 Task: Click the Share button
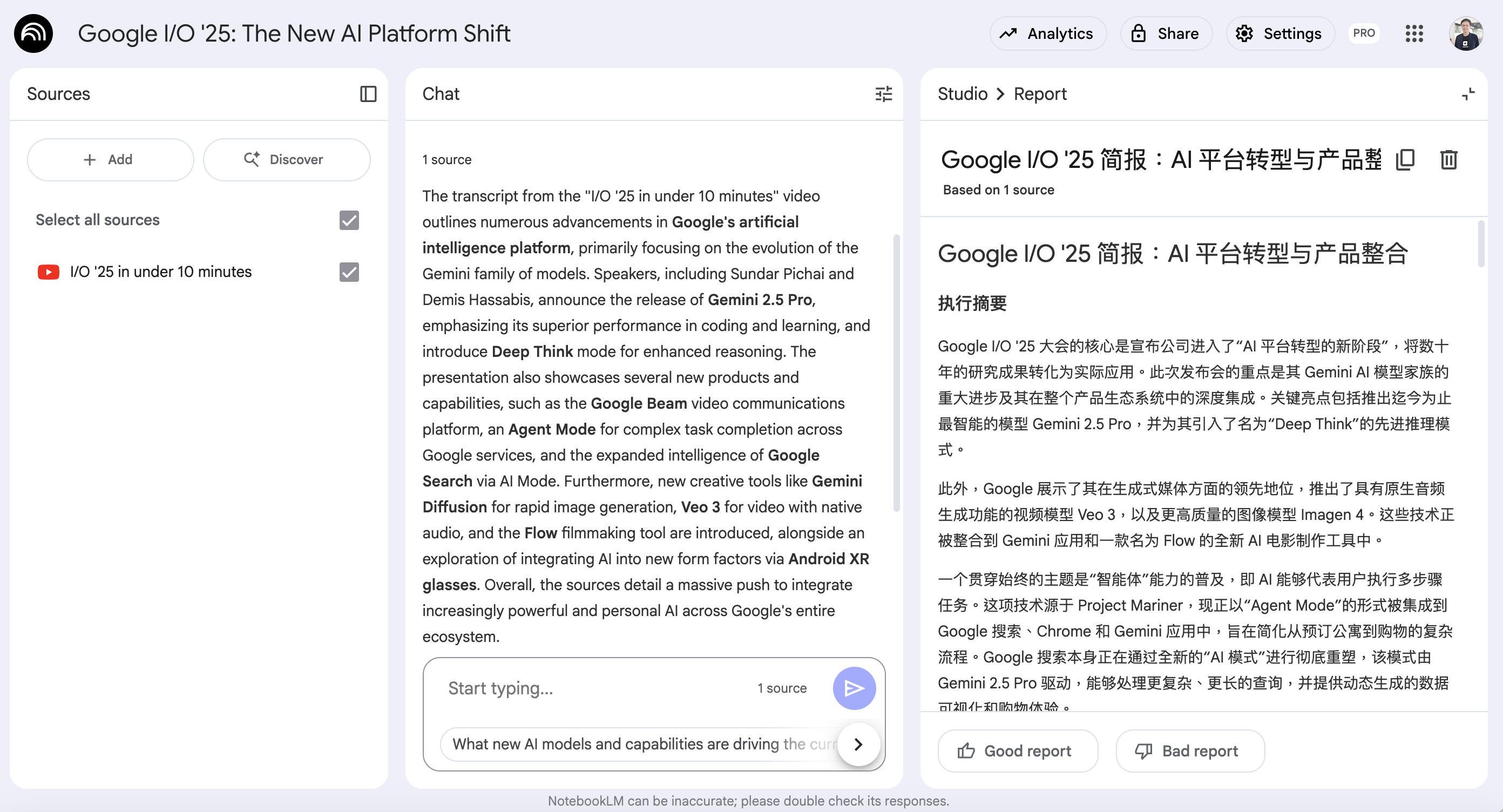[1165, 33]
